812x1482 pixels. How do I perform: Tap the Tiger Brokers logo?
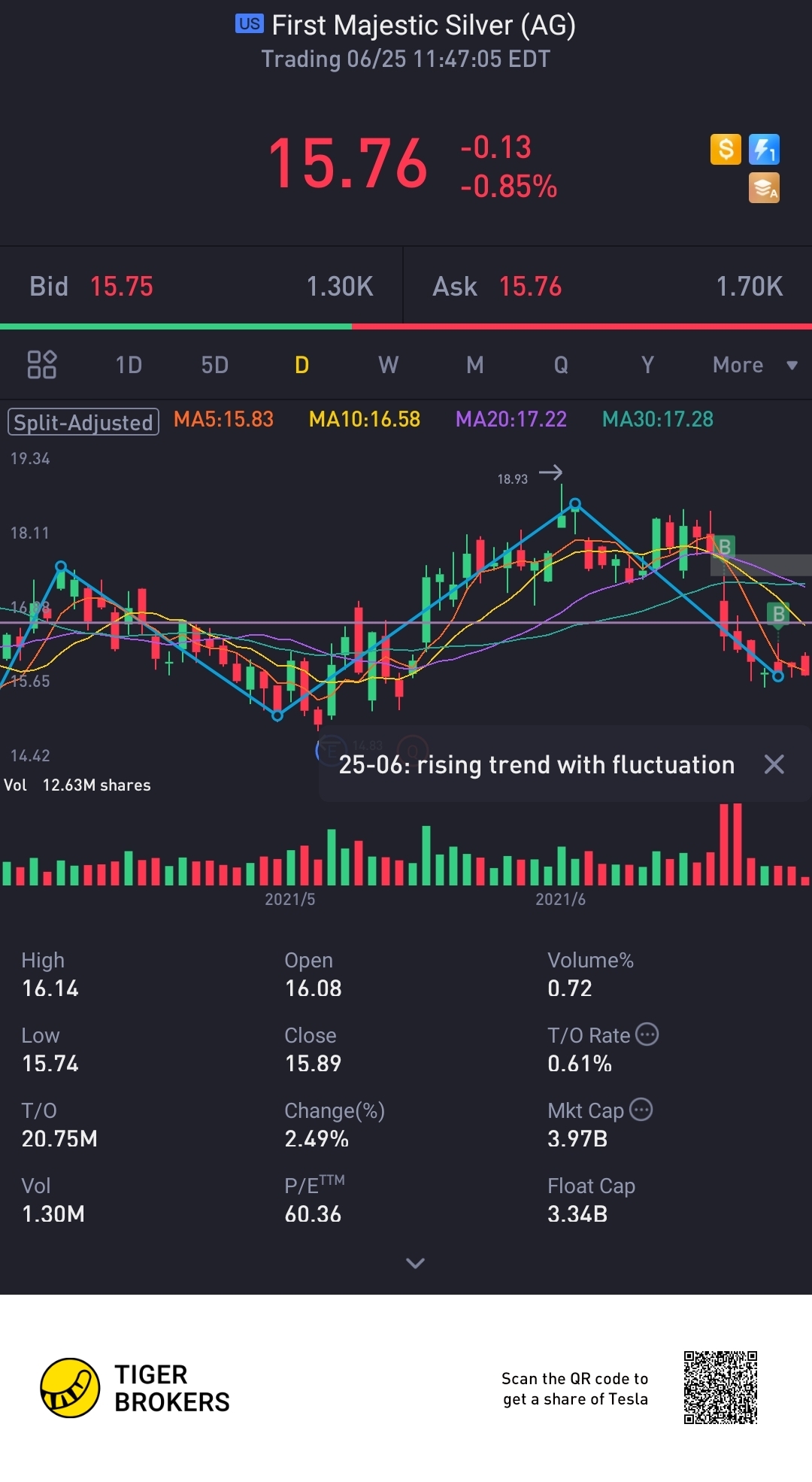(x=135, y=1388)
